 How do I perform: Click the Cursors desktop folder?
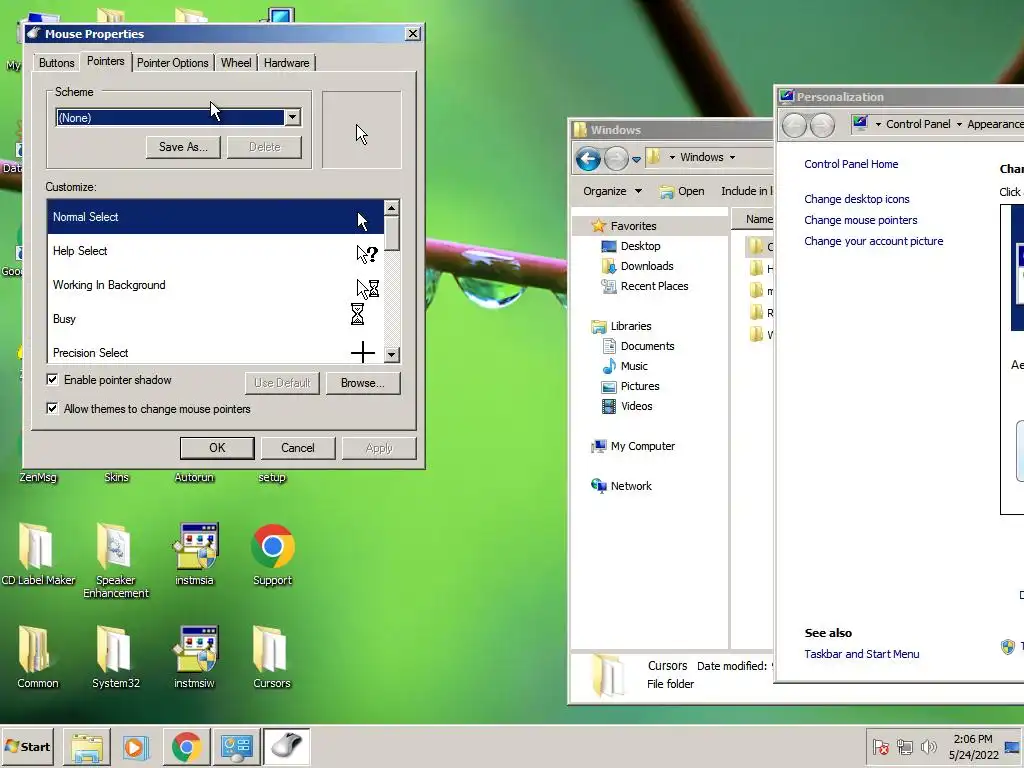click(x=272, y=657)
